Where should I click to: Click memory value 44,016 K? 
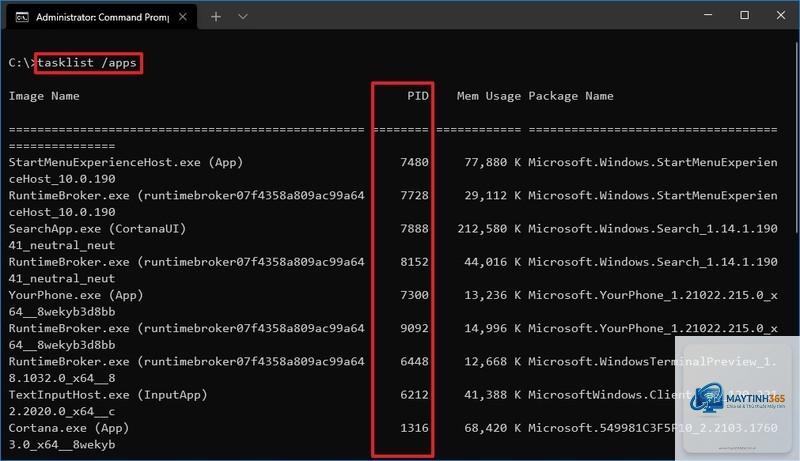coord(492,262)
